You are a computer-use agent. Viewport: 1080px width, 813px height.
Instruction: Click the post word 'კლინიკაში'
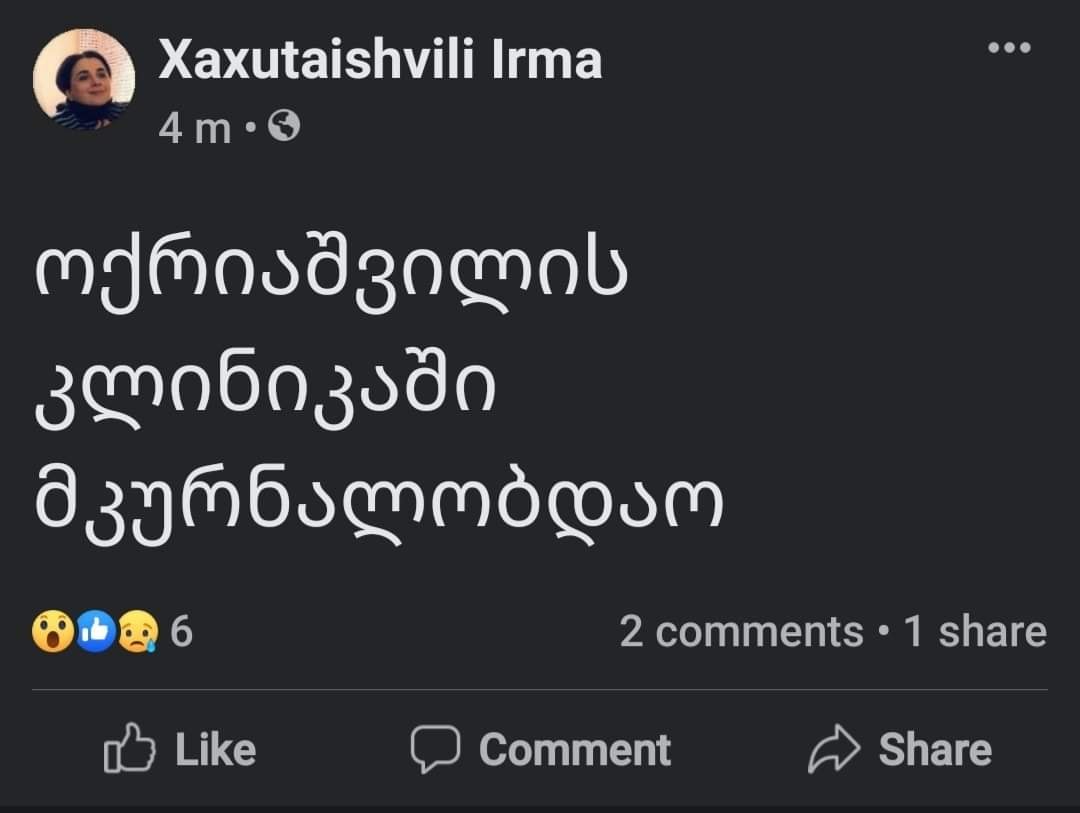266,392
